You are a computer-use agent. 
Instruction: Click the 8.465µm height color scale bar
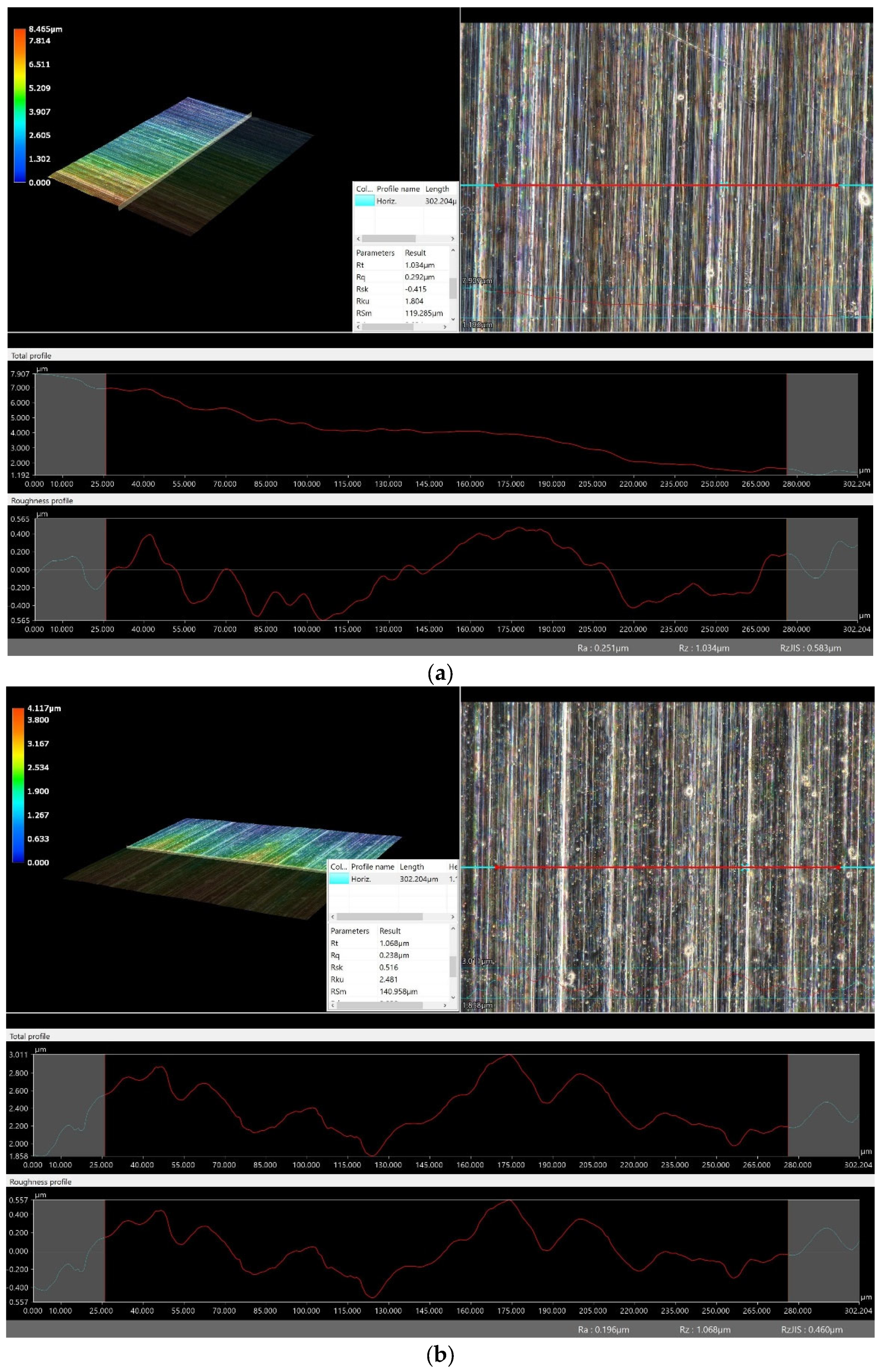click(x=20, y=105)
